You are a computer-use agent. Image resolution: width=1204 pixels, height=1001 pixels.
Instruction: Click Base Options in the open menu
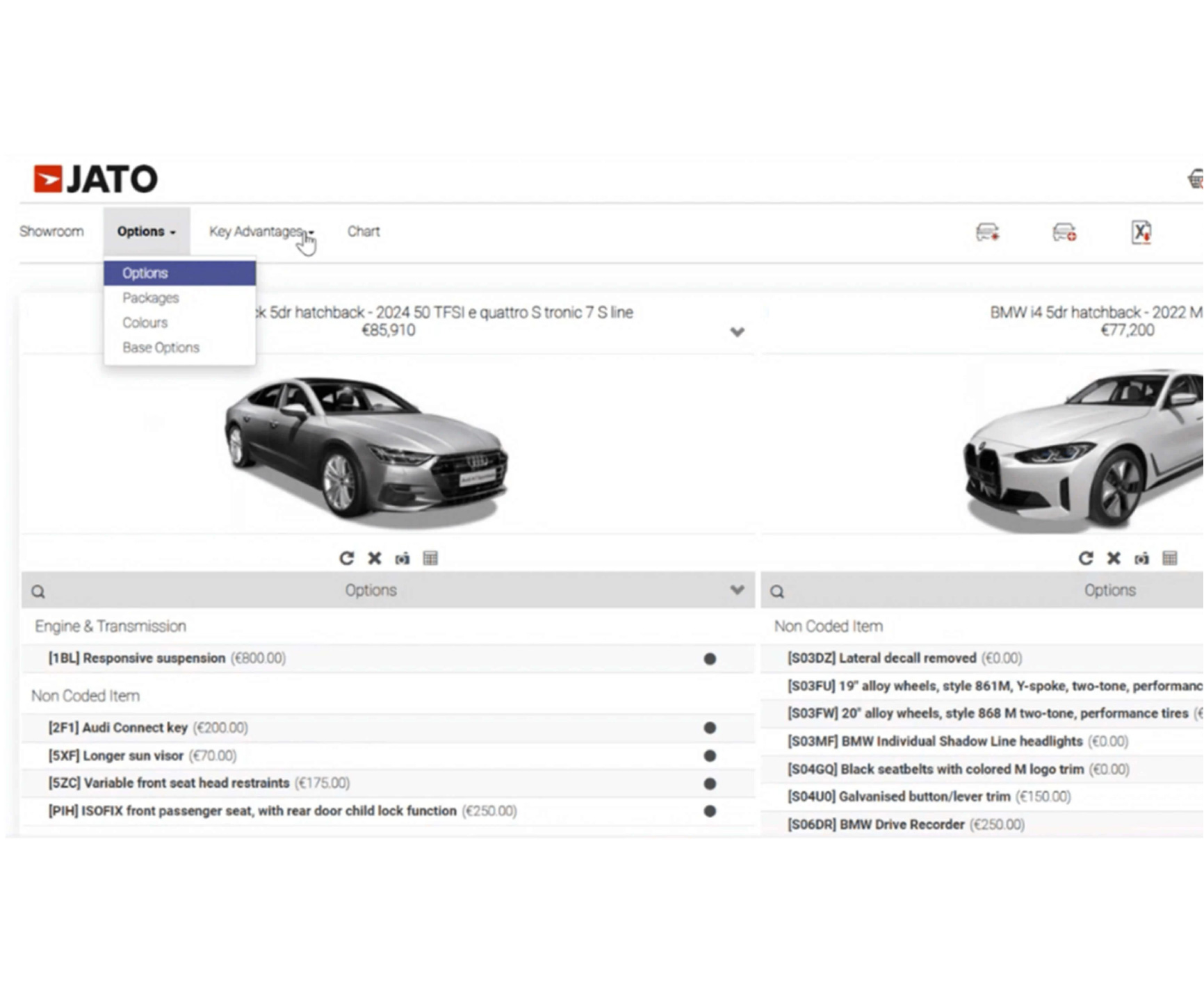[x=161, y=347]
